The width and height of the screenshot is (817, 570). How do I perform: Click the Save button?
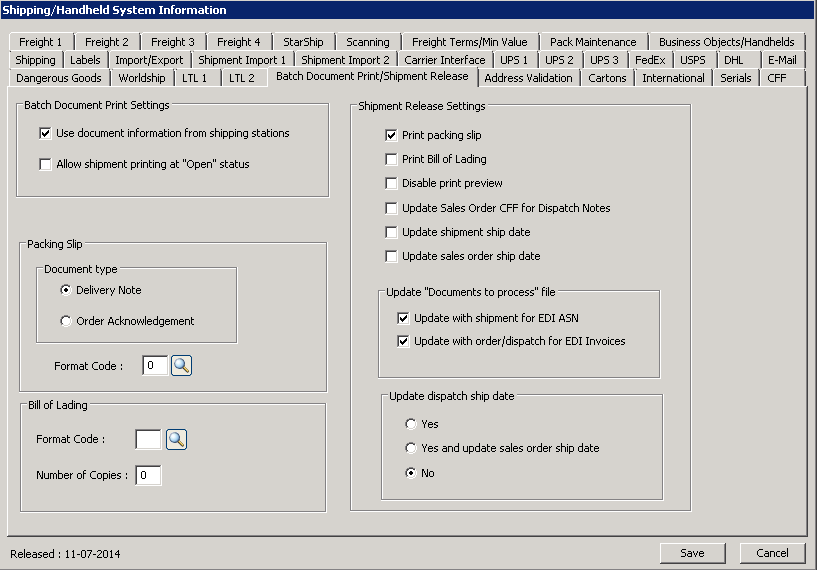692,553
